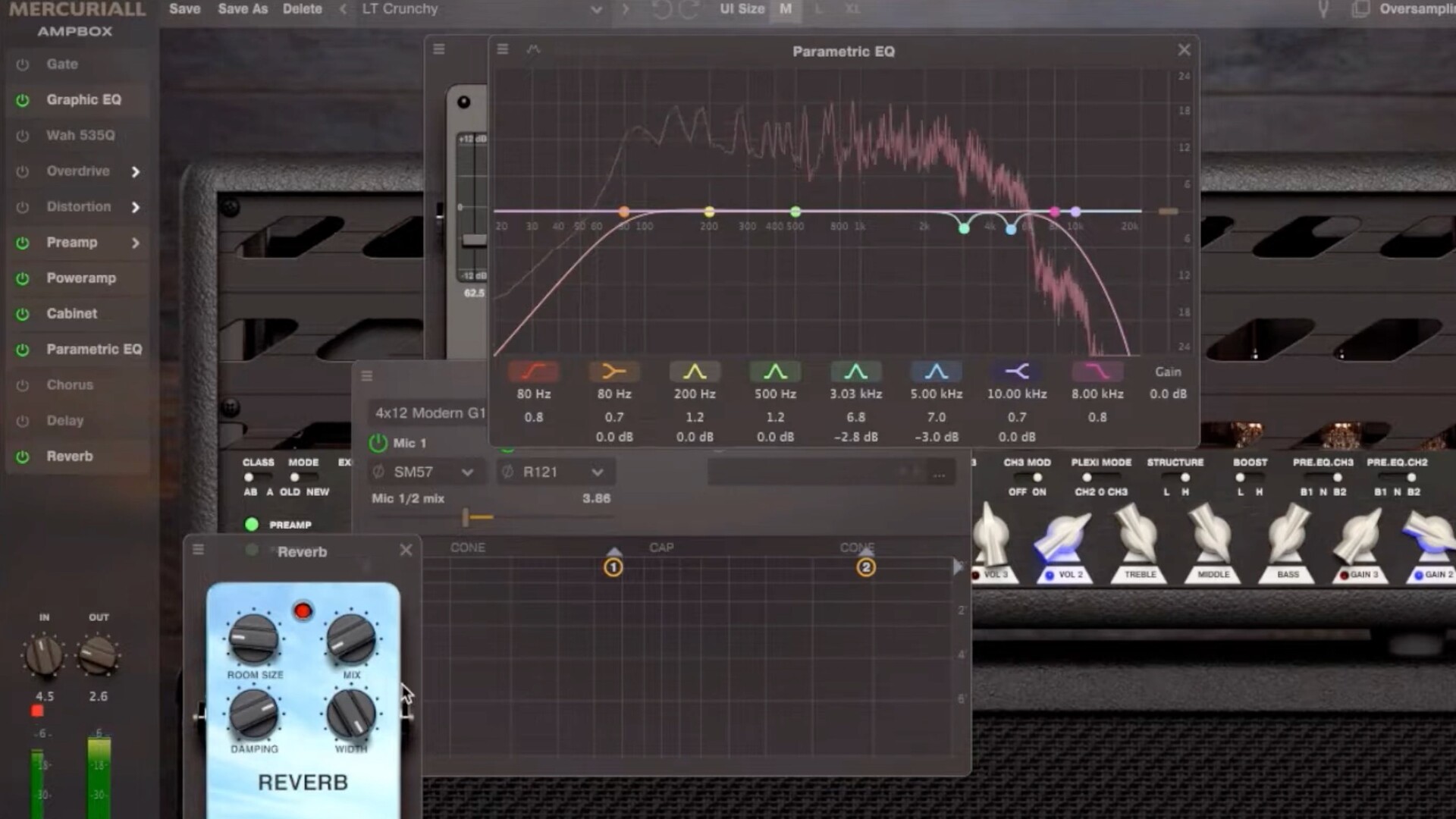Viewport: 1456px width, 819px height.
Task: Open the Graphic EQ panel hamburger menu
Action: pyautogui.click(x=438, y=49)
